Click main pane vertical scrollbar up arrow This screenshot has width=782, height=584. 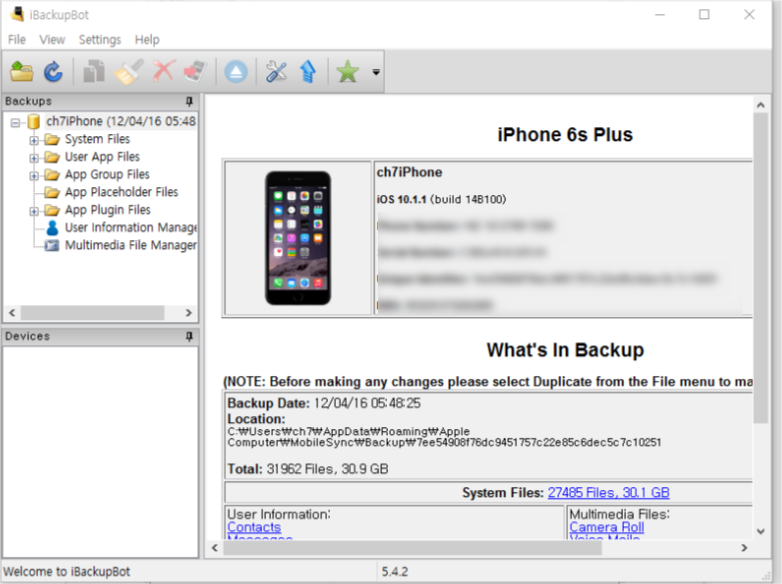[761, 105]
